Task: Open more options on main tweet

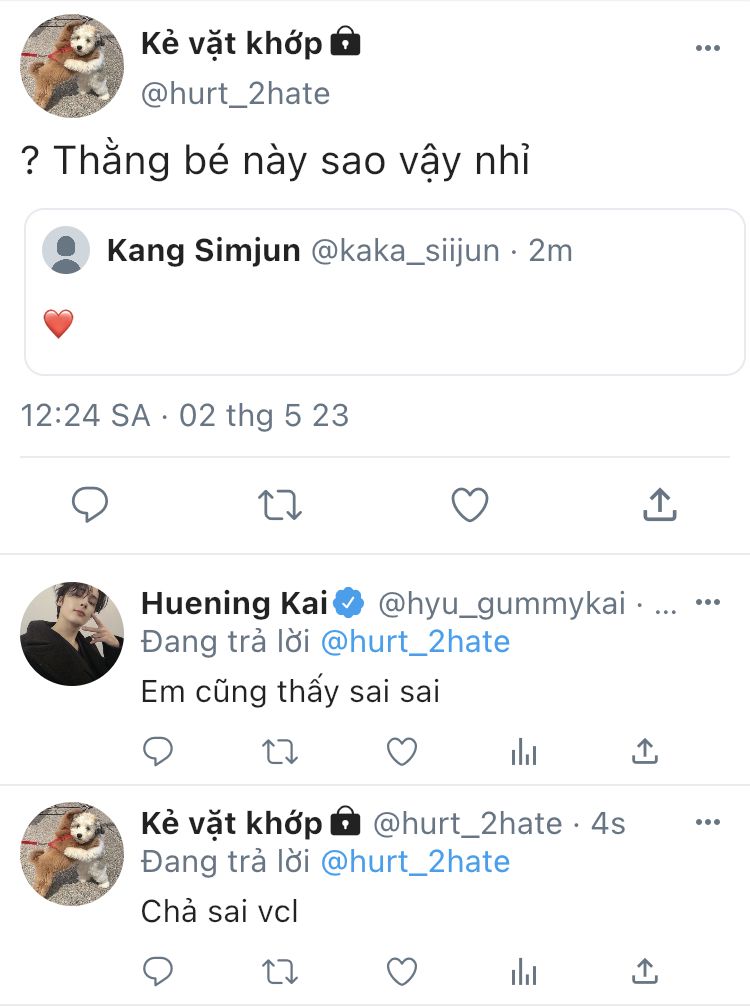Action: tap(708, 48)
